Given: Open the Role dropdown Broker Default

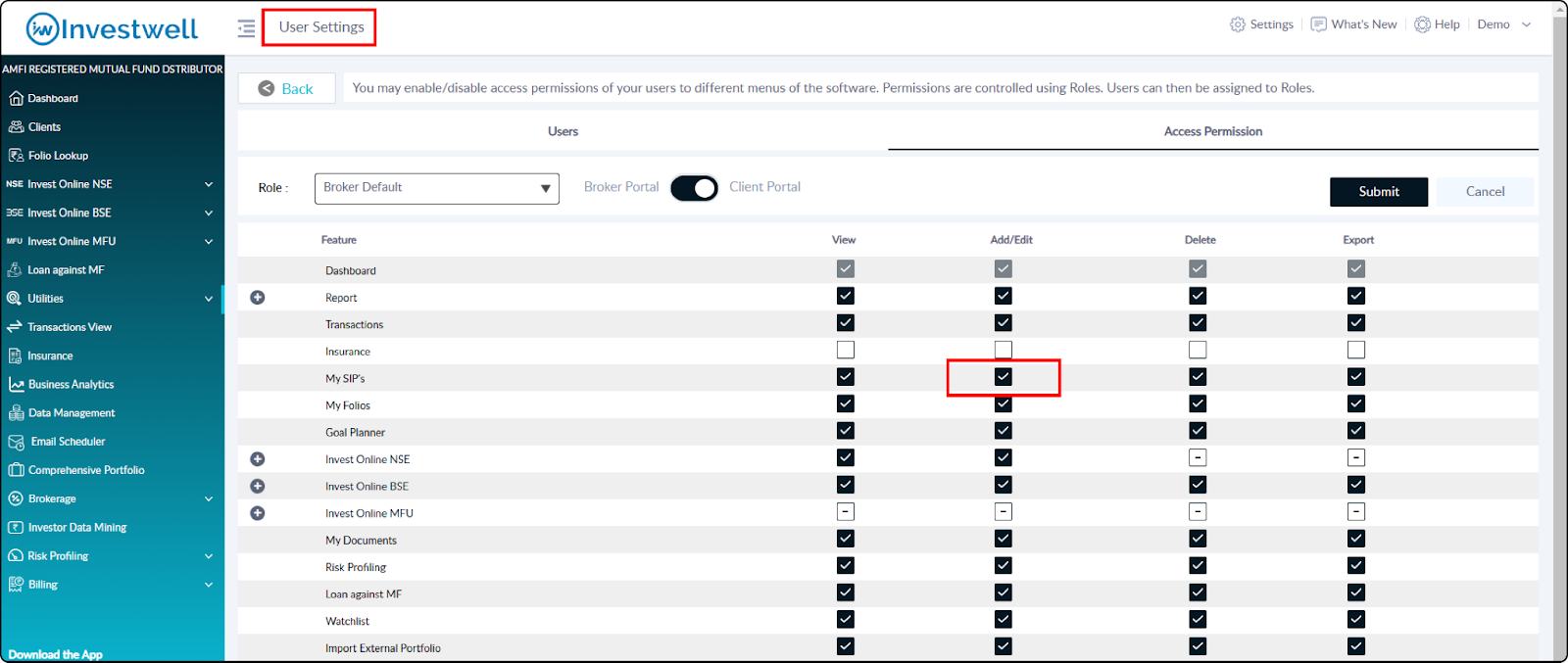Looking at the screenshot, I should (x=437, y=188).
